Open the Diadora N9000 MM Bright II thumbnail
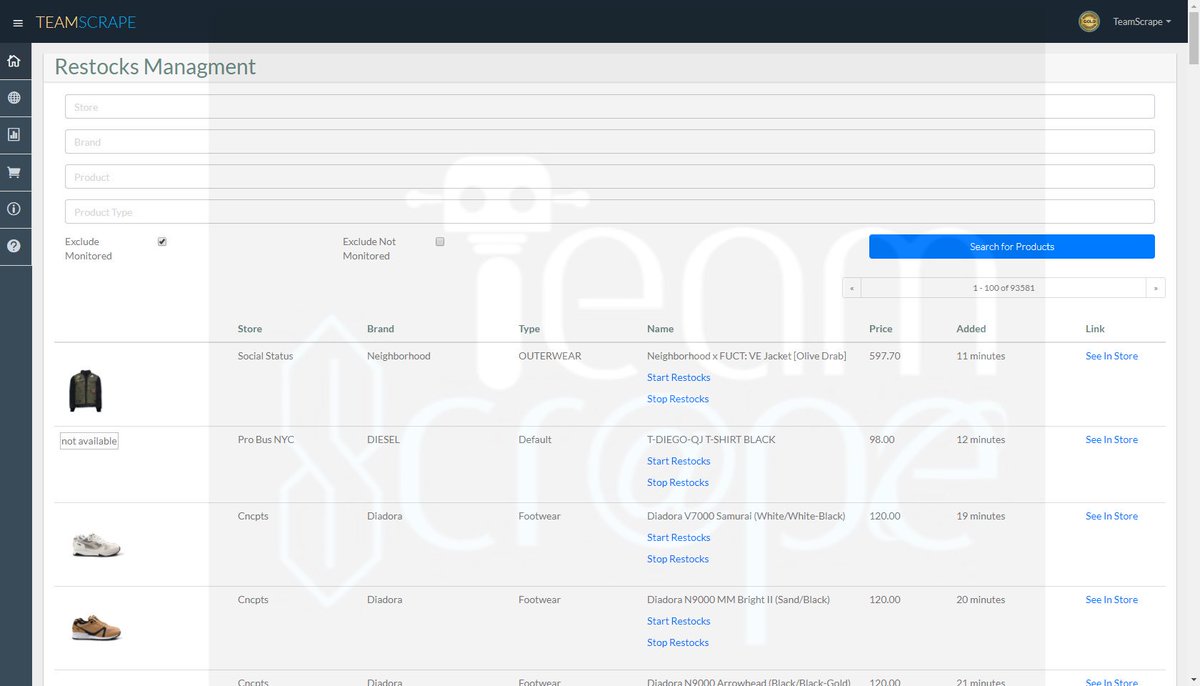The width and height of the screenshot is (1200, 686). point(97,628)
